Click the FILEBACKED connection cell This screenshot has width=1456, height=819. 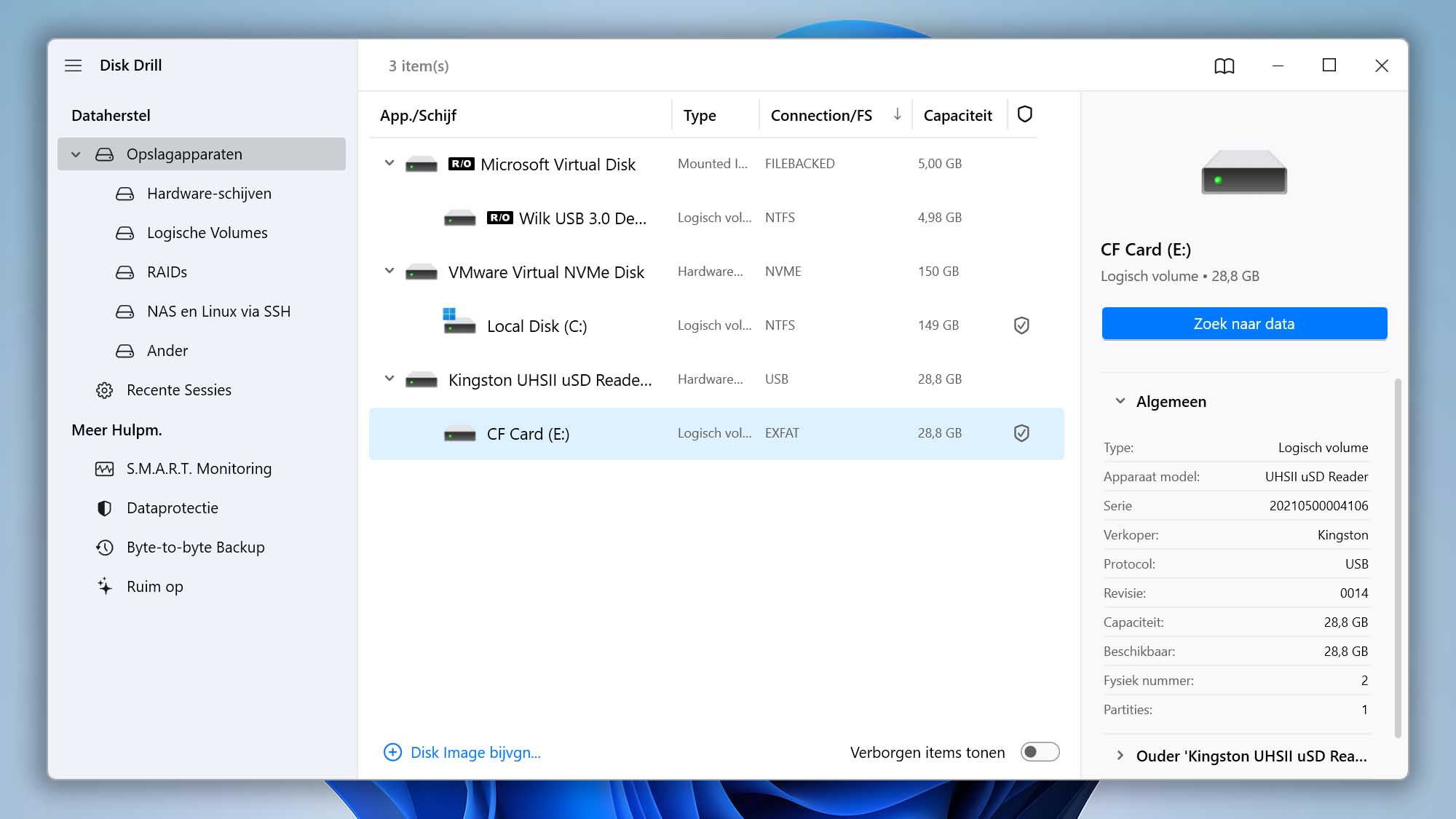coord(799,164)
